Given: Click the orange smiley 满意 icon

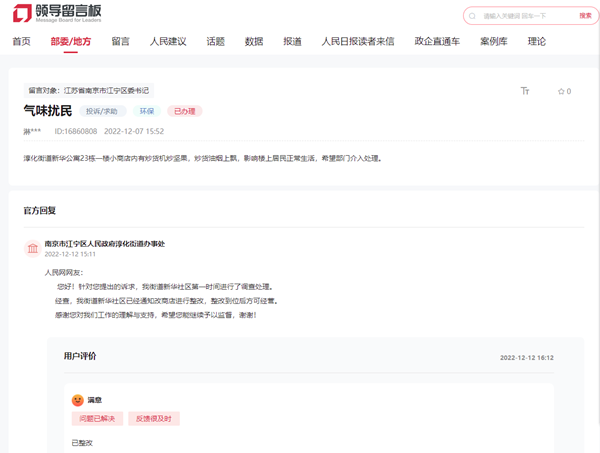Looking at the screenshot, I should 78,400.
